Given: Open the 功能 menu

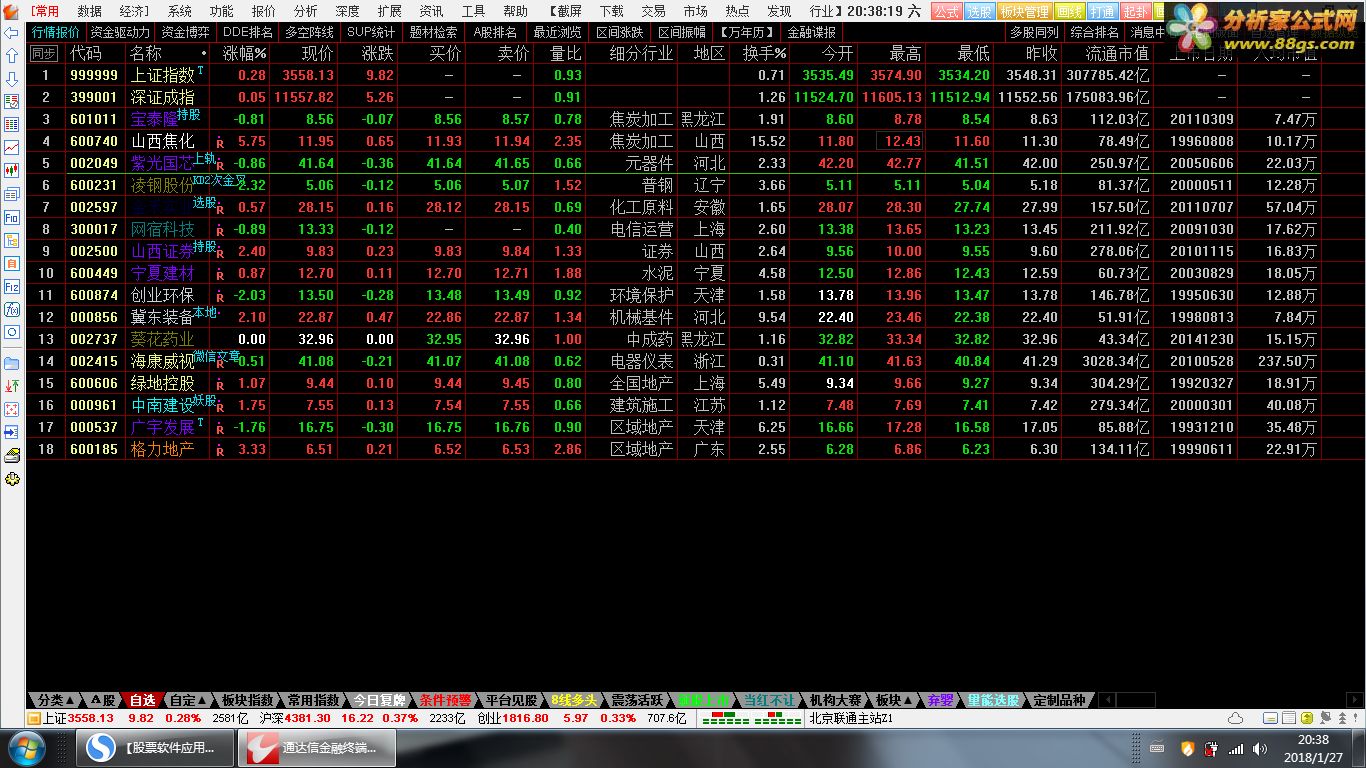Looking at the screenshot, I should [x=222, y=11].
